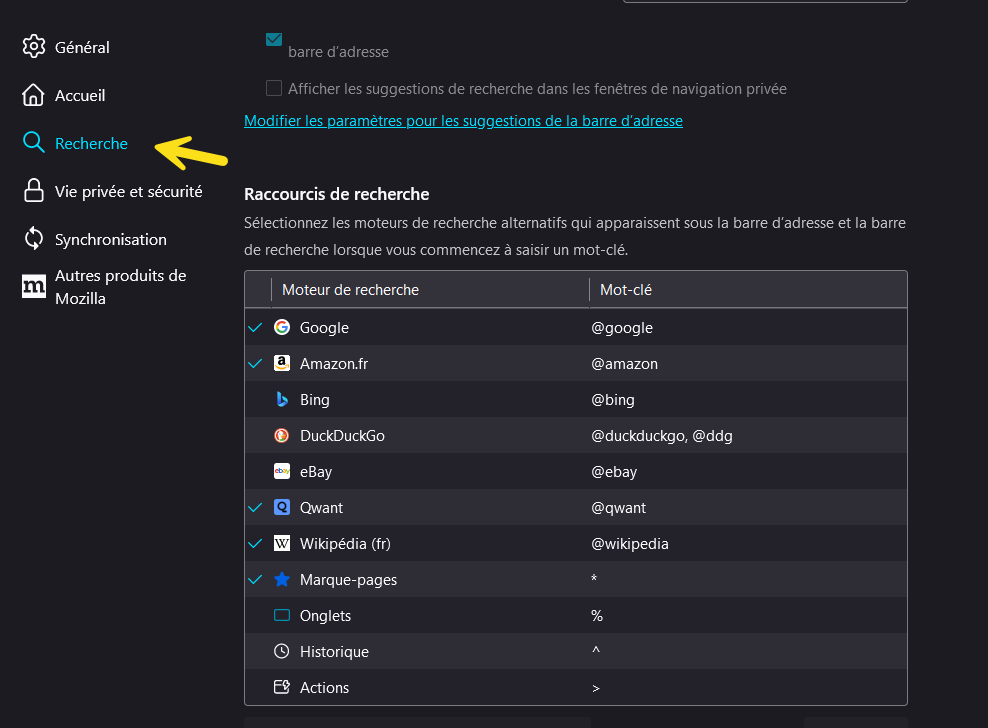Screen dimensions: 988x728
Task: Click the Marque-pages star icon
Action: [x=282, y=580]
